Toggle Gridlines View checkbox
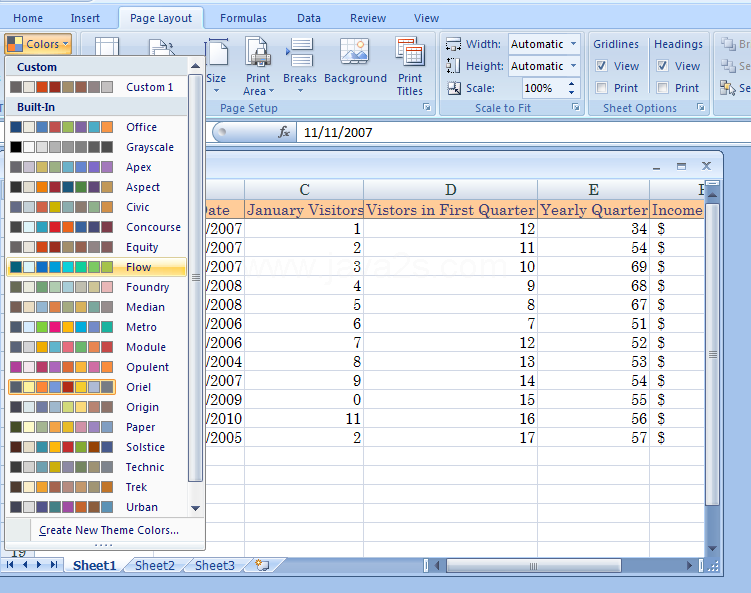The height and width of the screenshot is (593, 751). [x=602, y=66]
